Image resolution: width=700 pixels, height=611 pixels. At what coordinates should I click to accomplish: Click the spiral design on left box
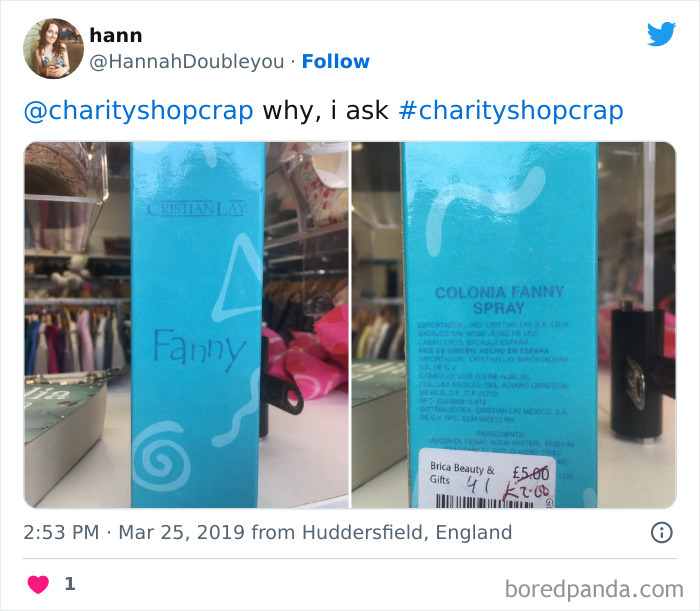(161, 455)
